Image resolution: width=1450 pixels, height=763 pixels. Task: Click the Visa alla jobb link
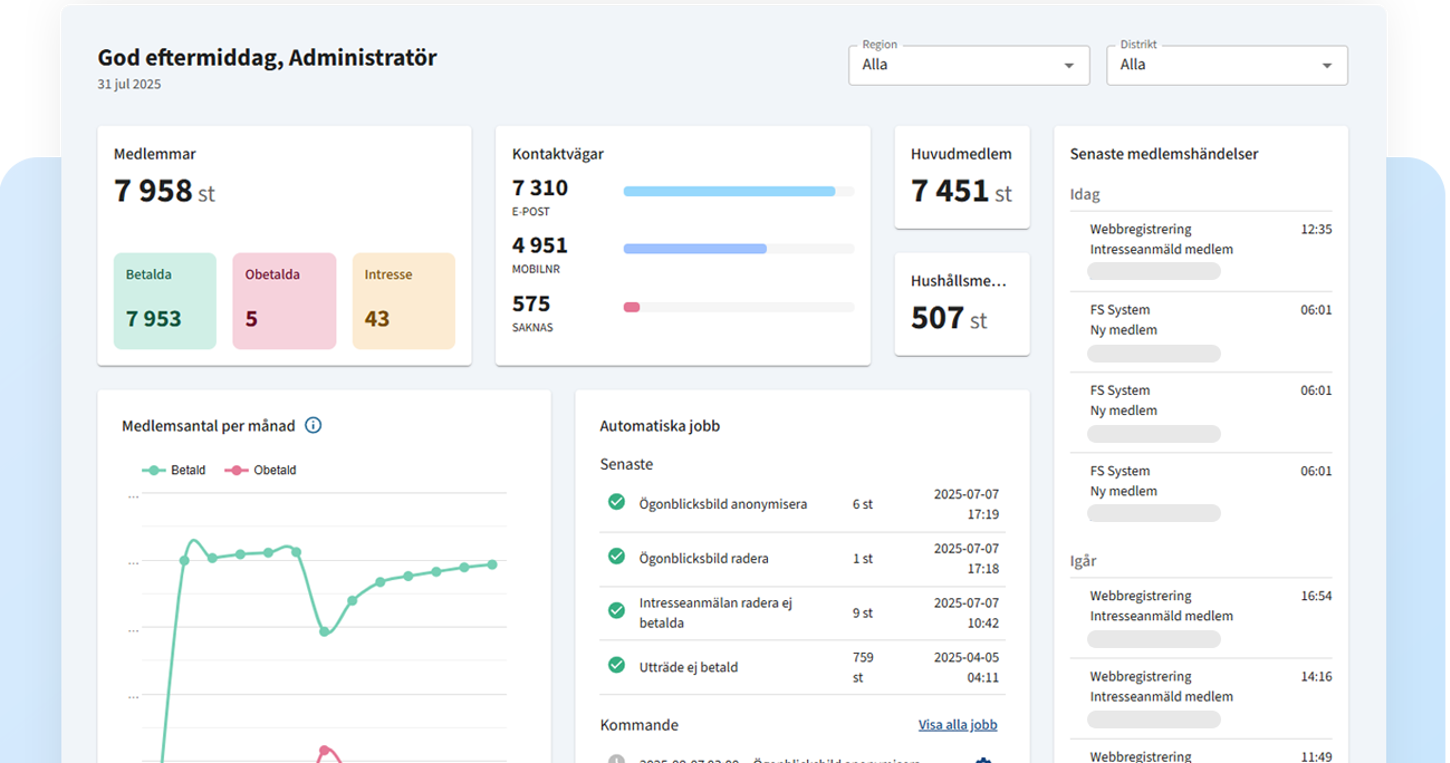click(957, 725)
